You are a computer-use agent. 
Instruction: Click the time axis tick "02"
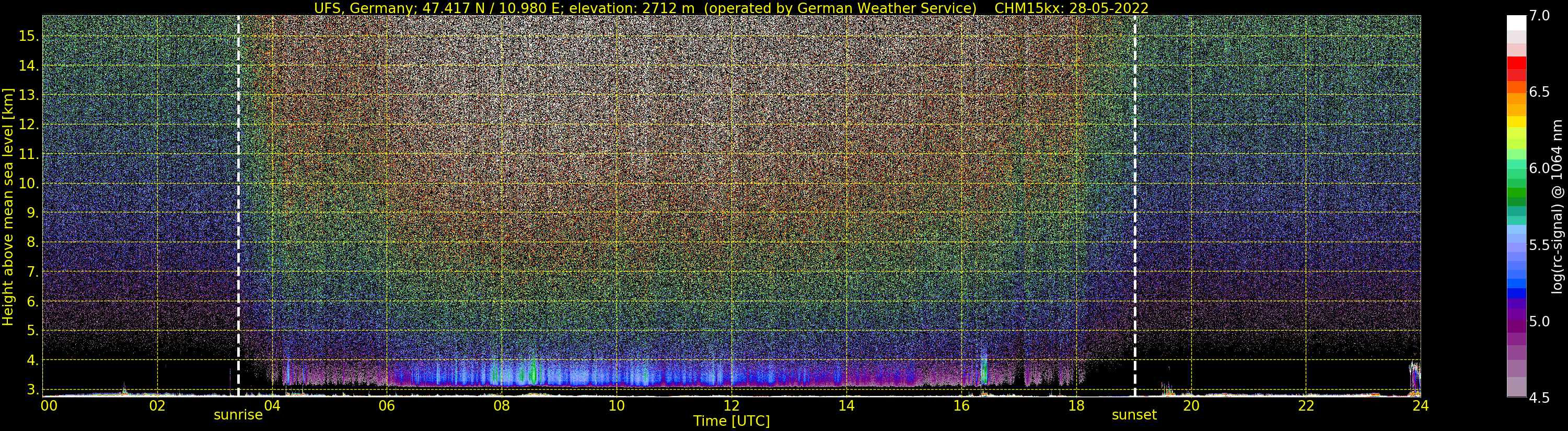pos(157,406)
